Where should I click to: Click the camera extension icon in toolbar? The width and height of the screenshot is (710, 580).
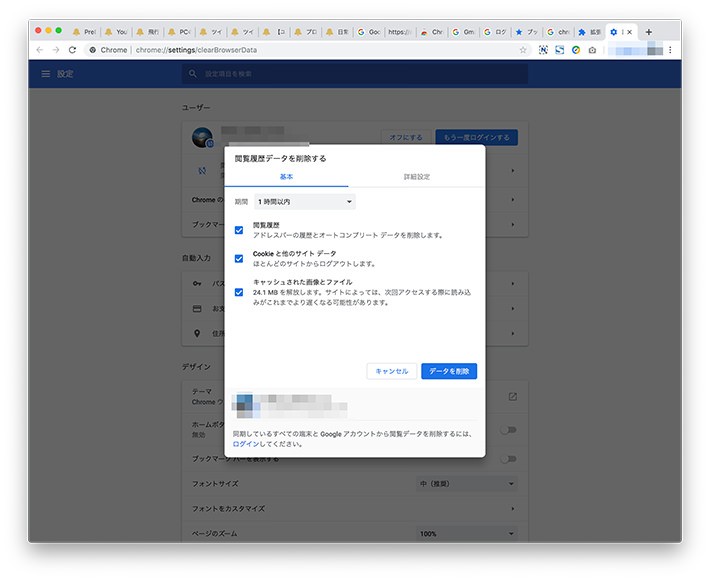point(592,49)
